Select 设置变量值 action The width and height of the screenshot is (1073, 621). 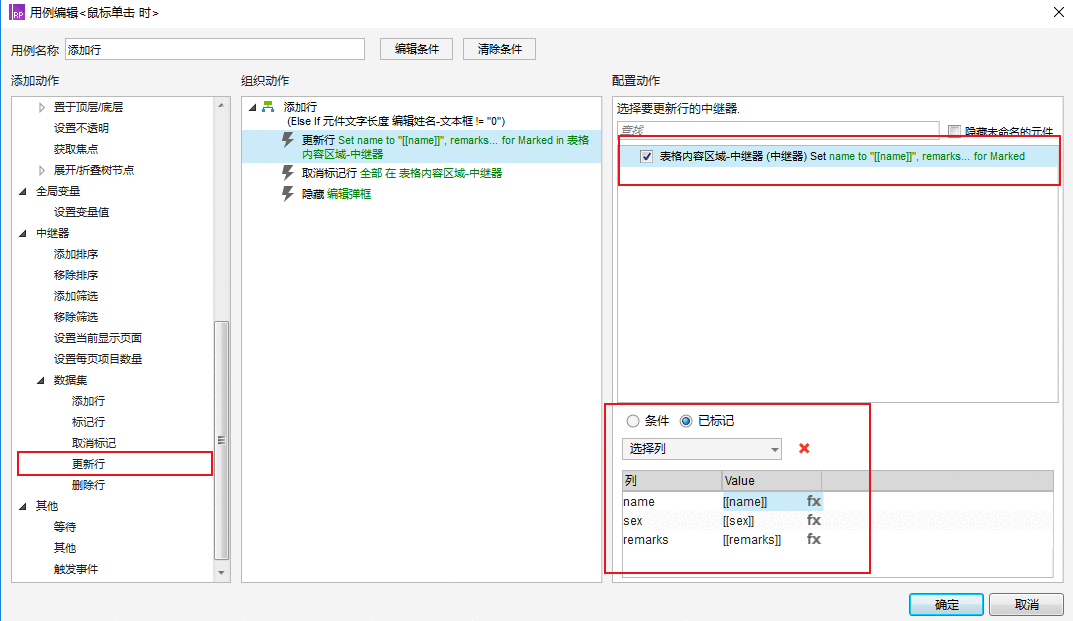click(81, 212)
